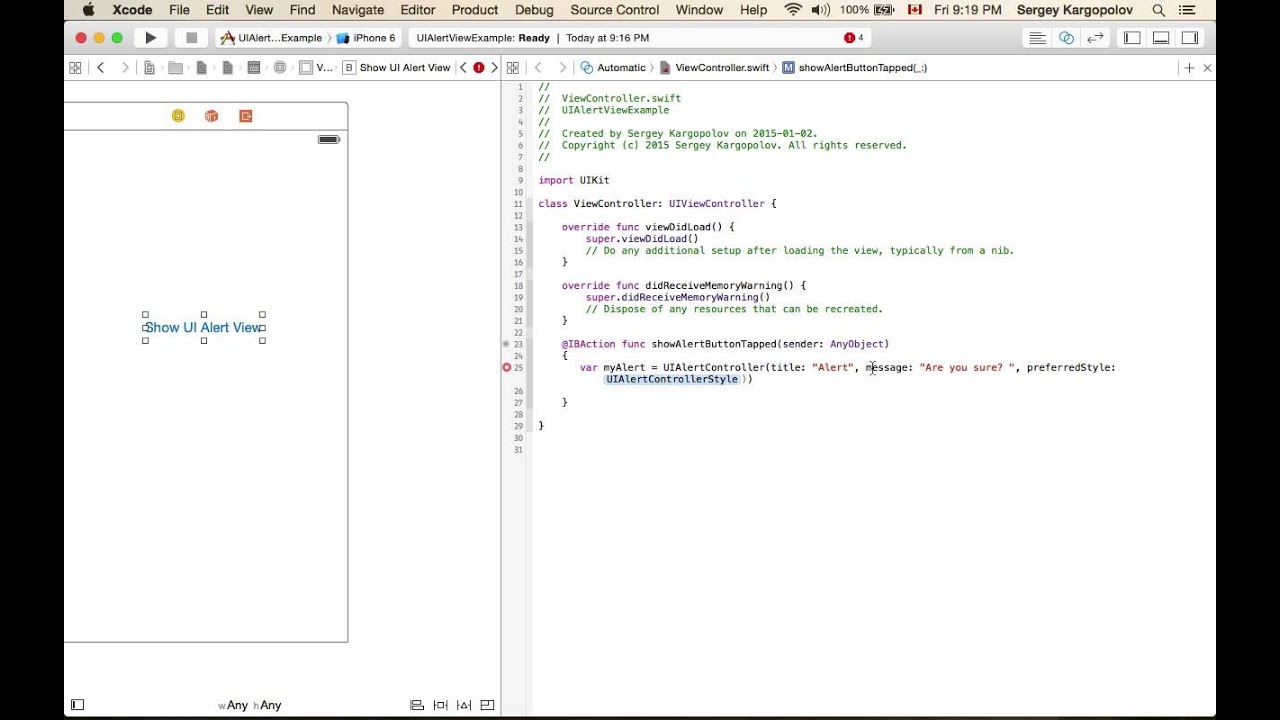Choose the iPhone 6 destination device

pos(366,38)
